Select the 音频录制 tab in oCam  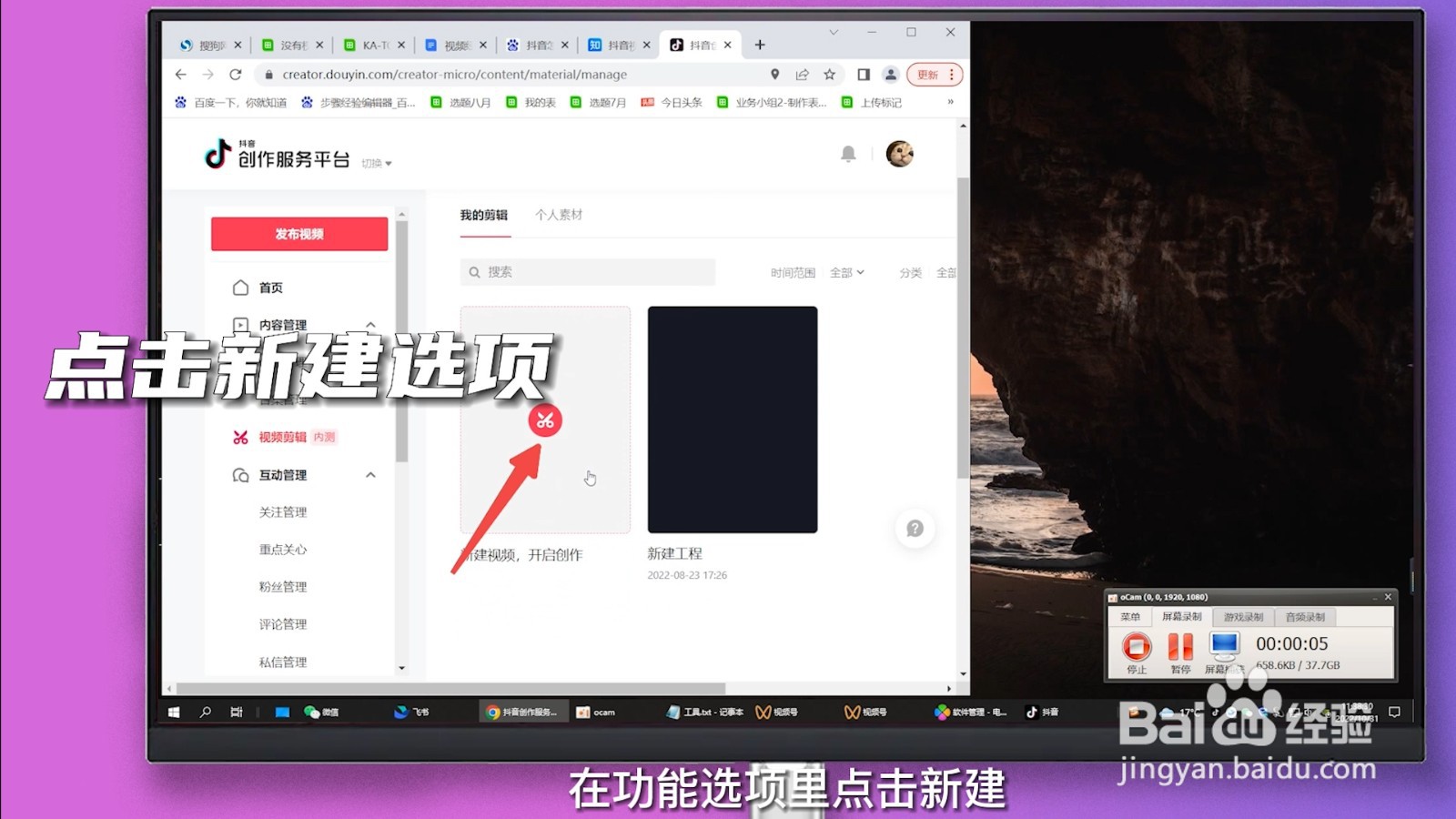coord(1305,617)
